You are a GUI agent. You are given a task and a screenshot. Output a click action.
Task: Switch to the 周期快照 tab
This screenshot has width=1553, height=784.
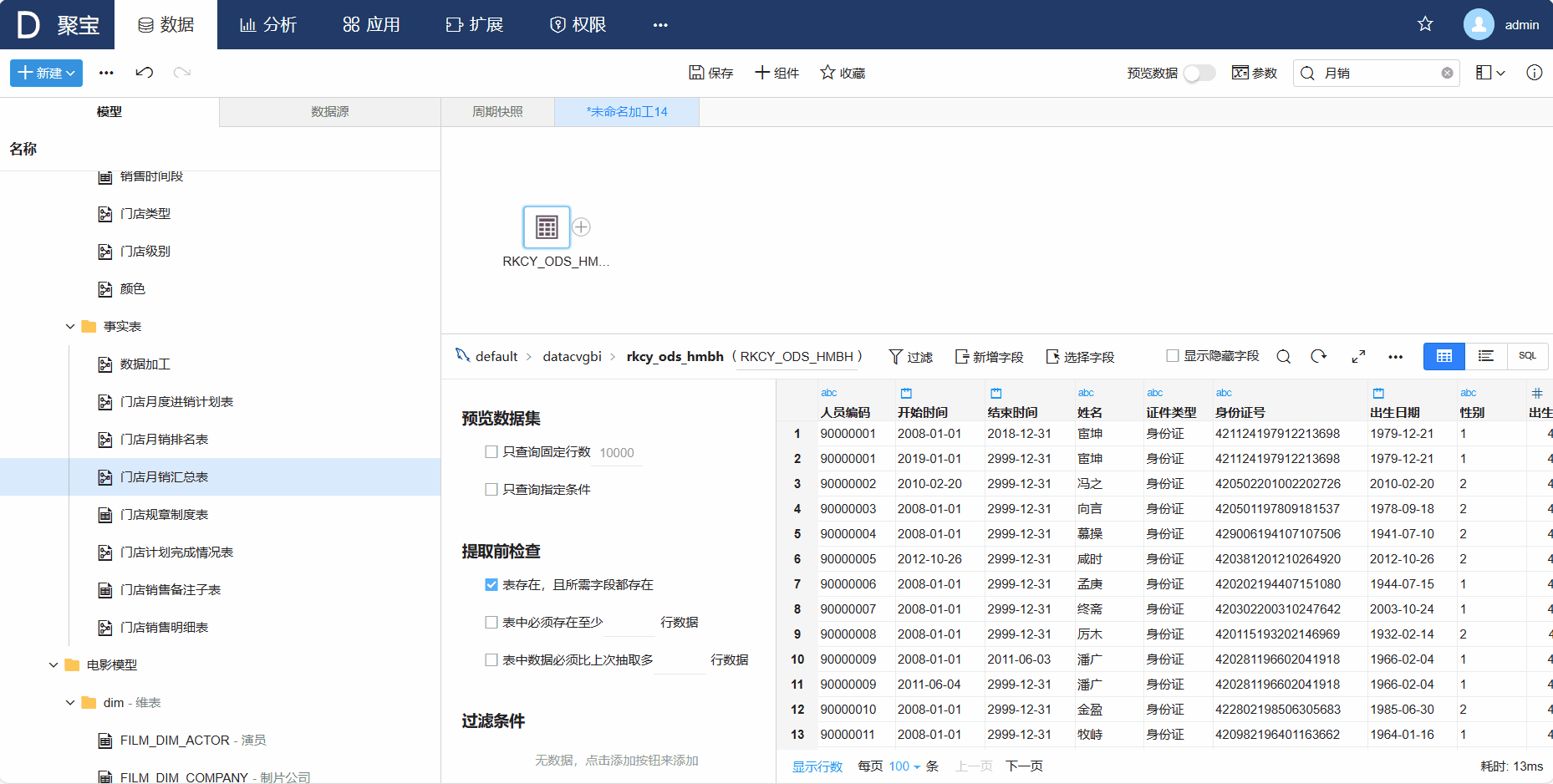pyautogui.click(x=497, y=112)
